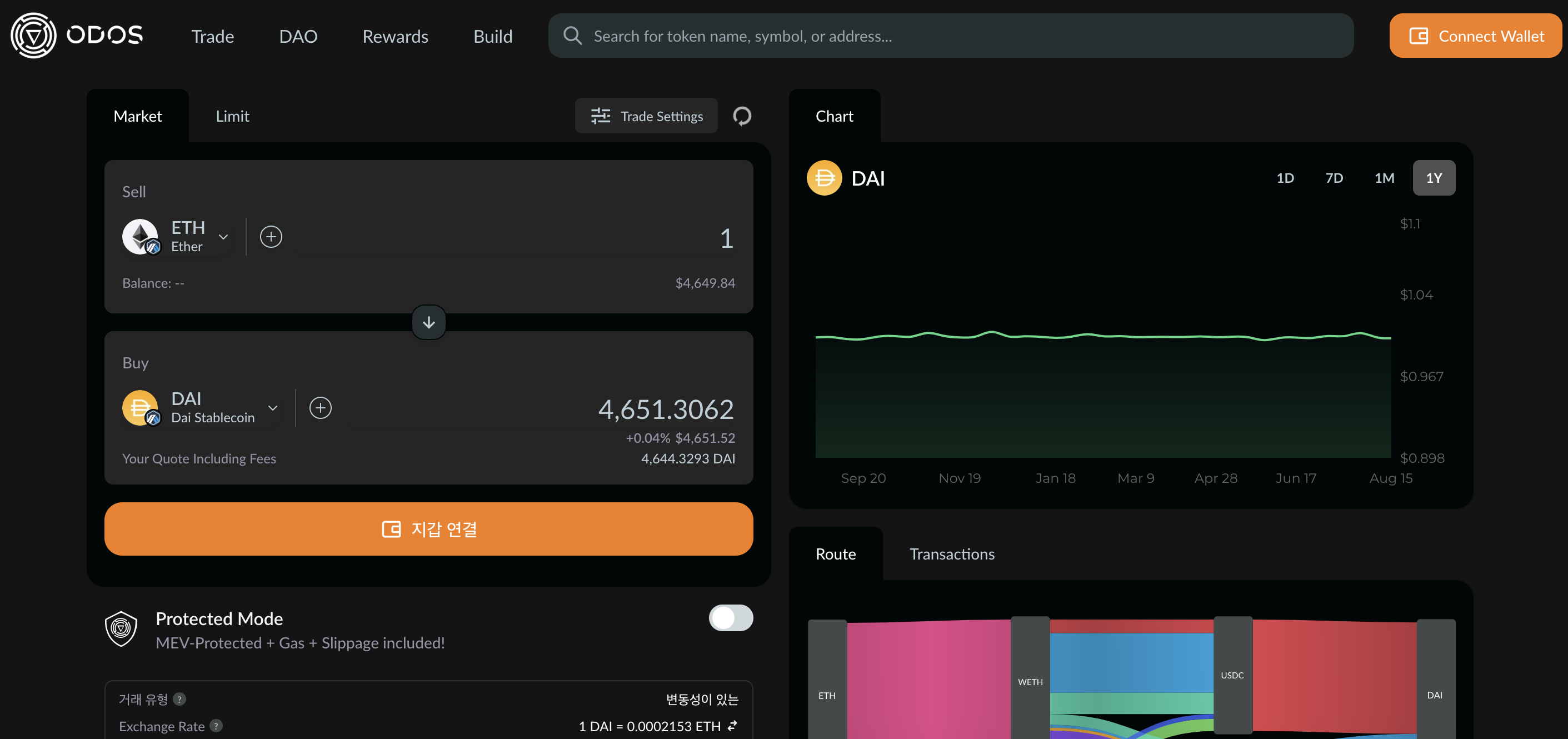The width and height of the screenshot is (1568, 739).
Task: Click the ODOS logo icon
Action: tap(33, 36)
